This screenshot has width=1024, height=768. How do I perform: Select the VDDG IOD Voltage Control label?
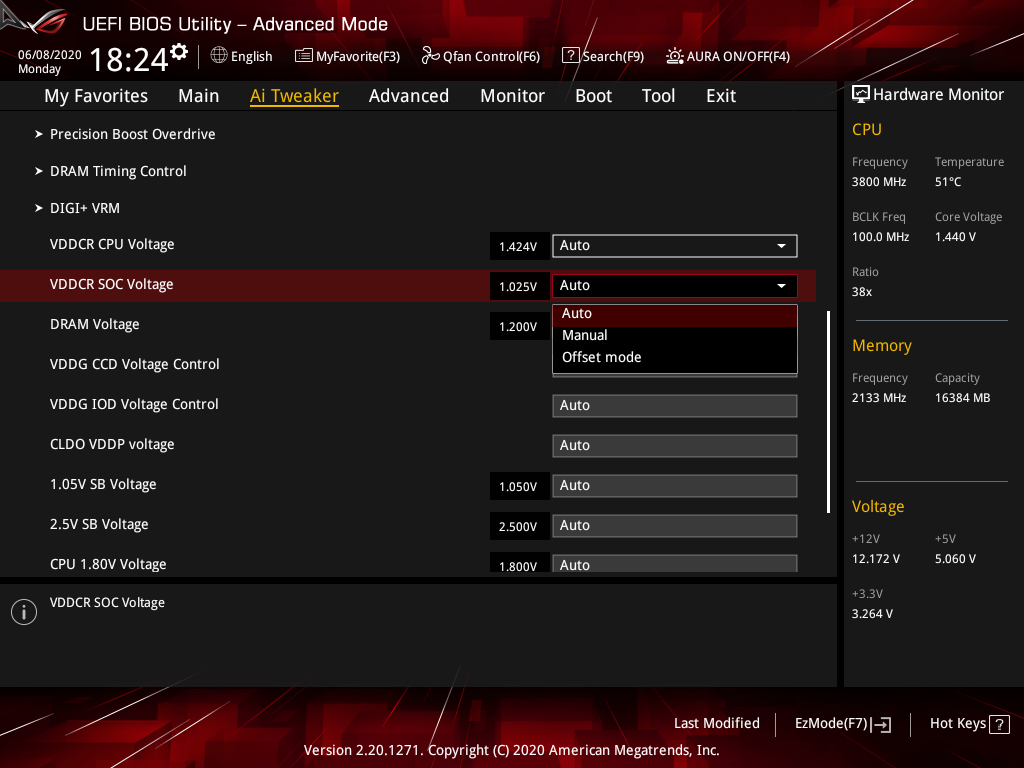(x=134, y=404)
